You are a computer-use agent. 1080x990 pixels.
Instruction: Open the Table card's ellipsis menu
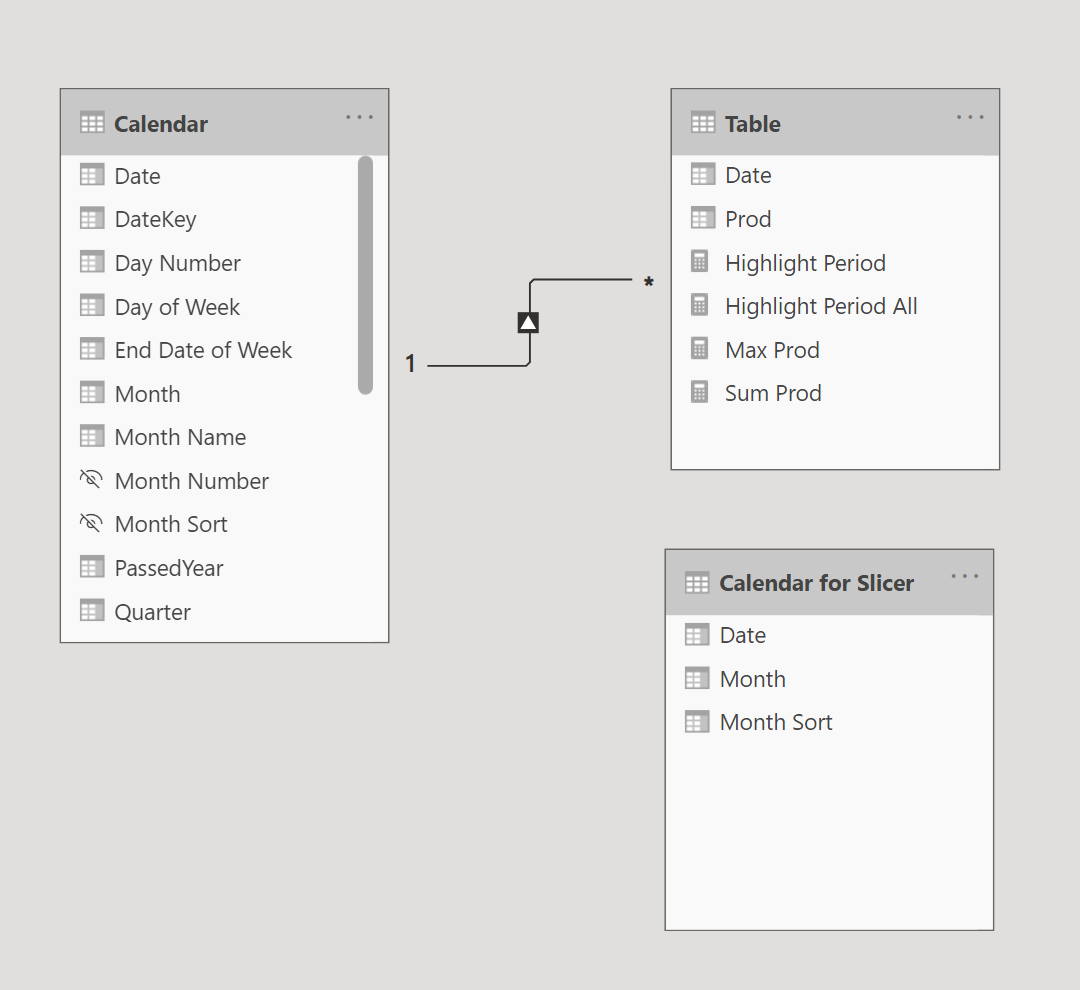[x=970, y=118]
